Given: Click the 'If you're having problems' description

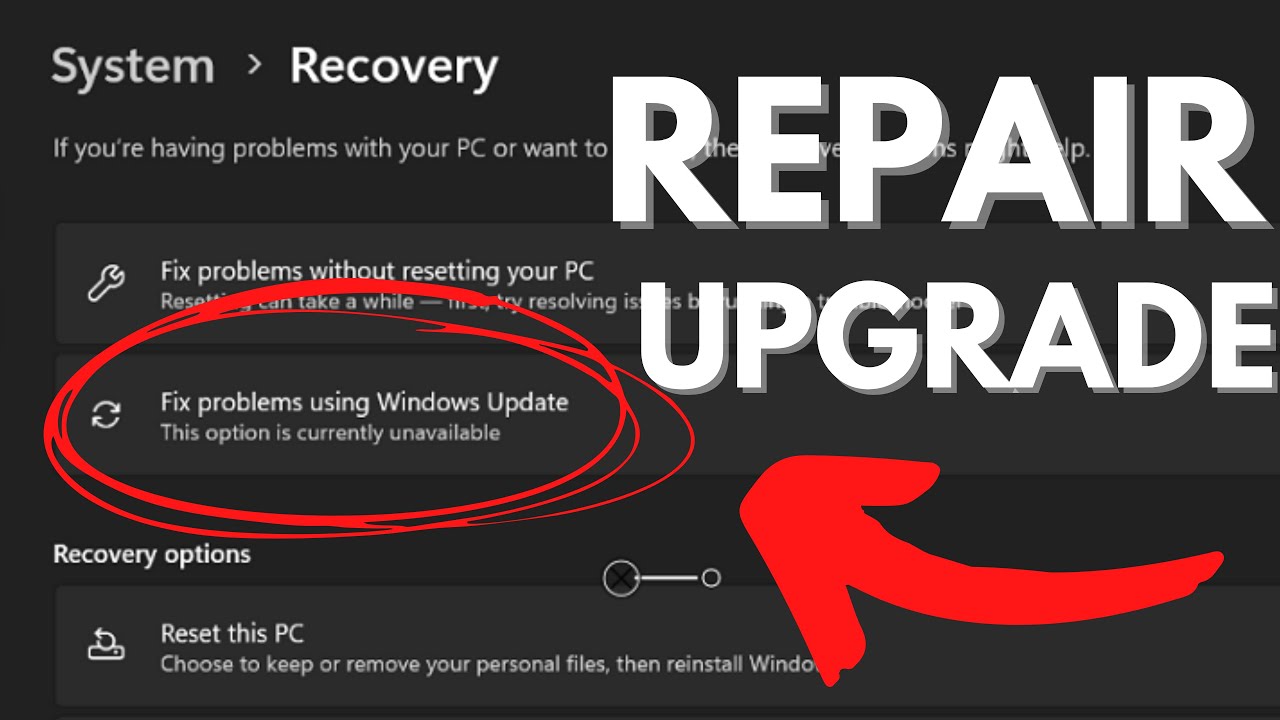Looking at the screenshot, I should (x=330, y=150).
